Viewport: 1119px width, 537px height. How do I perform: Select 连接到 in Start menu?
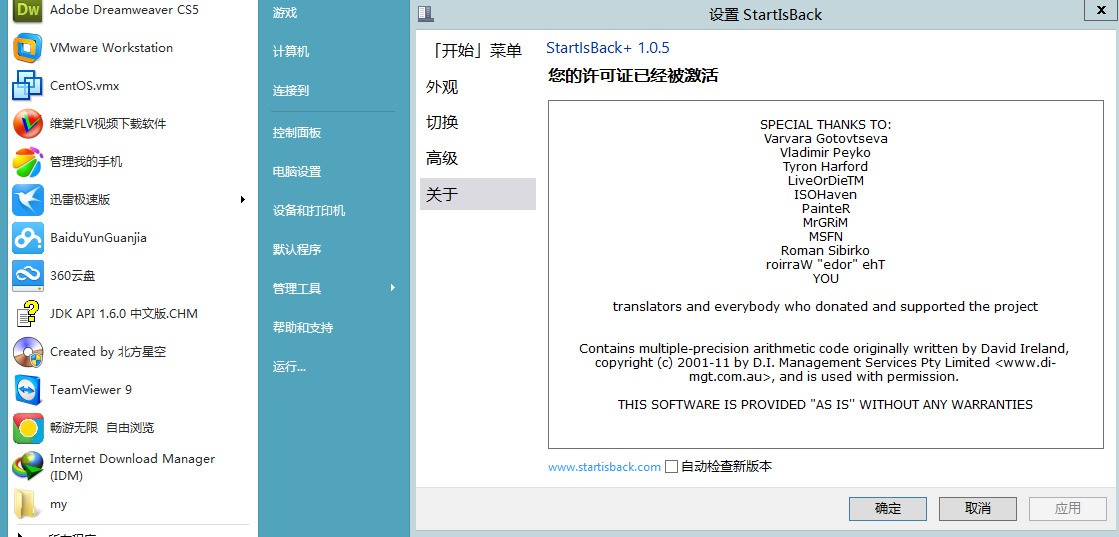290,91
